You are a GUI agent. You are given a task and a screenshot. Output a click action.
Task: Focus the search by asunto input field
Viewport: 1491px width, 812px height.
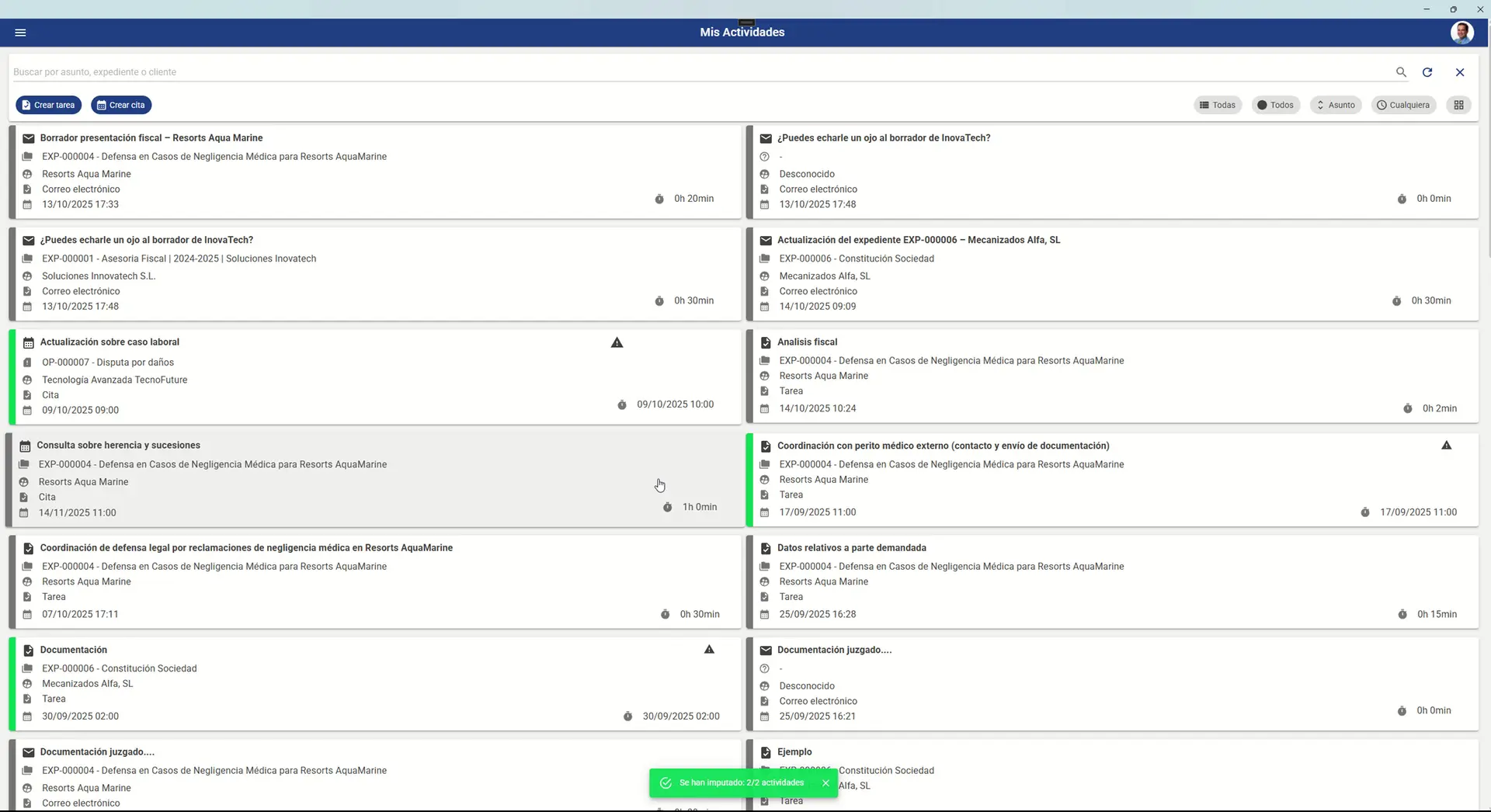[699, 72]
